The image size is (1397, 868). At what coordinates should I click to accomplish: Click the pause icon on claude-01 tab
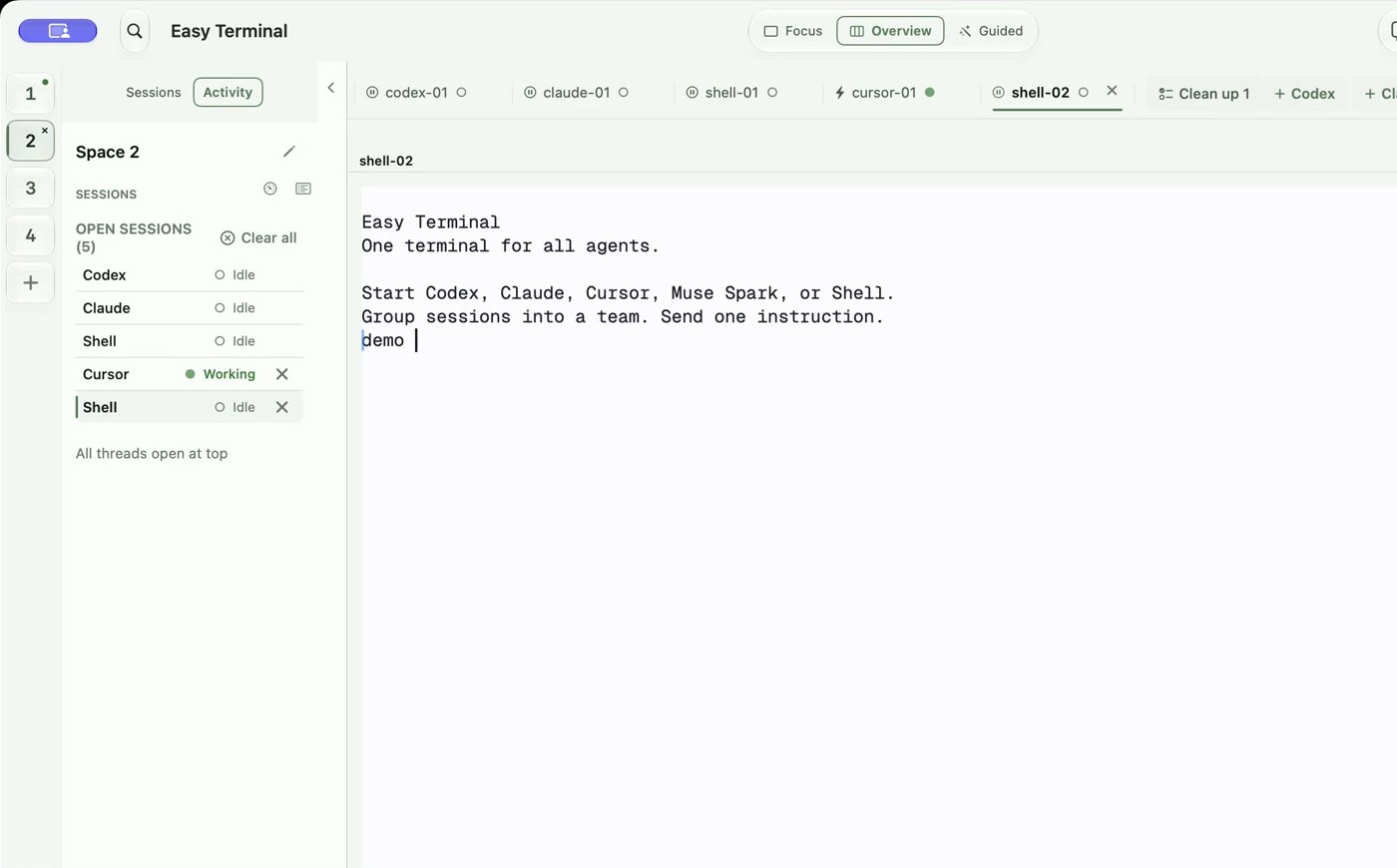click(530, 92)
